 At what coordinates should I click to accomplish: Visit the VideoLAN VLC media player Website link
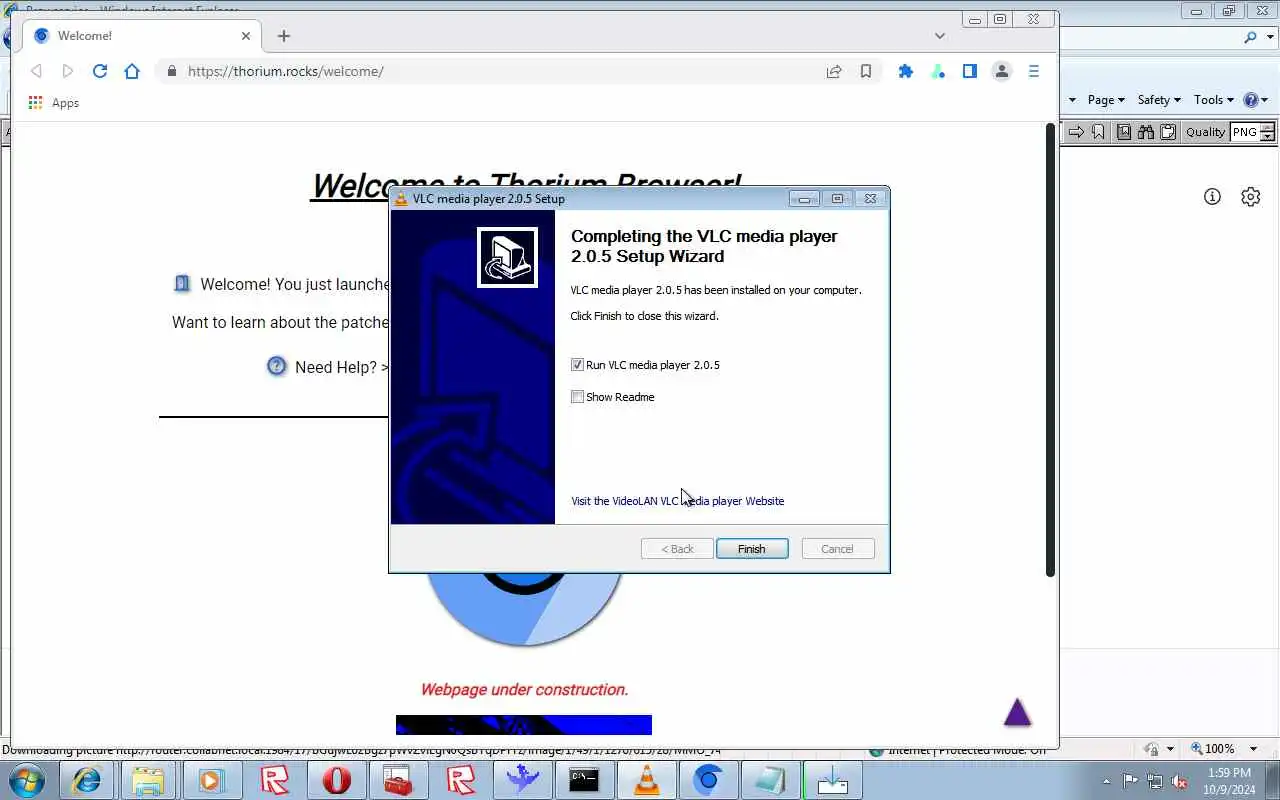tap(677, 501)
